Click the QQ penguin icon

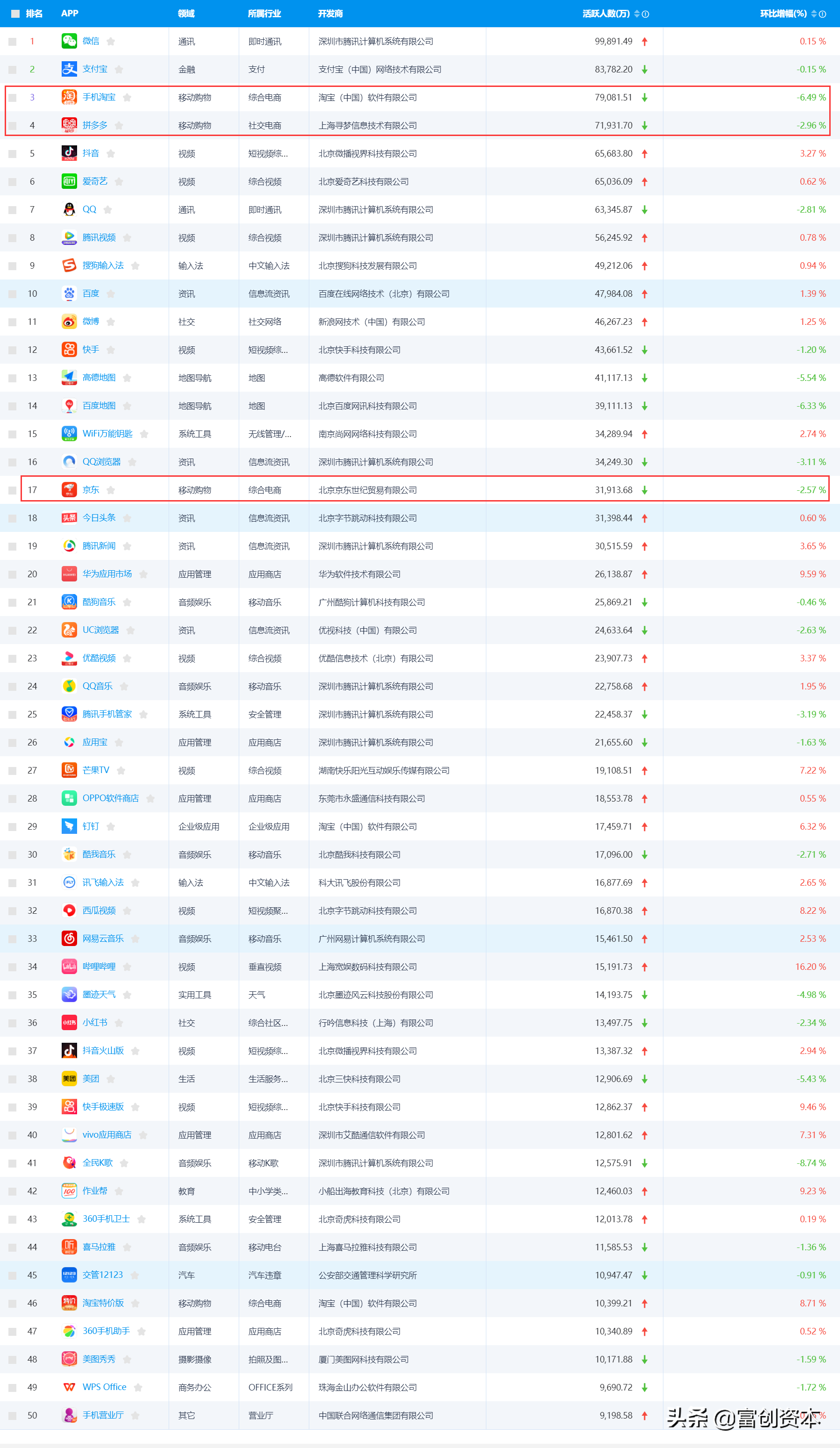pos(69,209)
